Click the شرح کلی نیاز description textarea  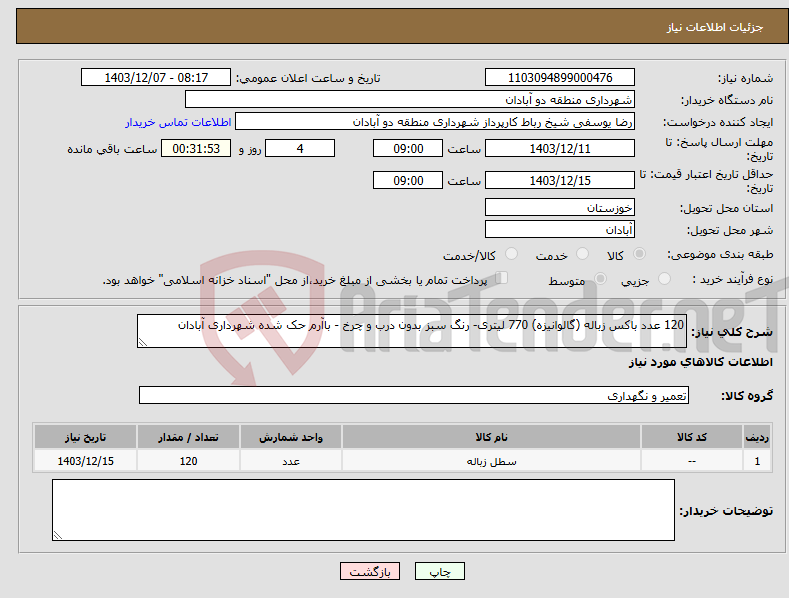point(412,331)
